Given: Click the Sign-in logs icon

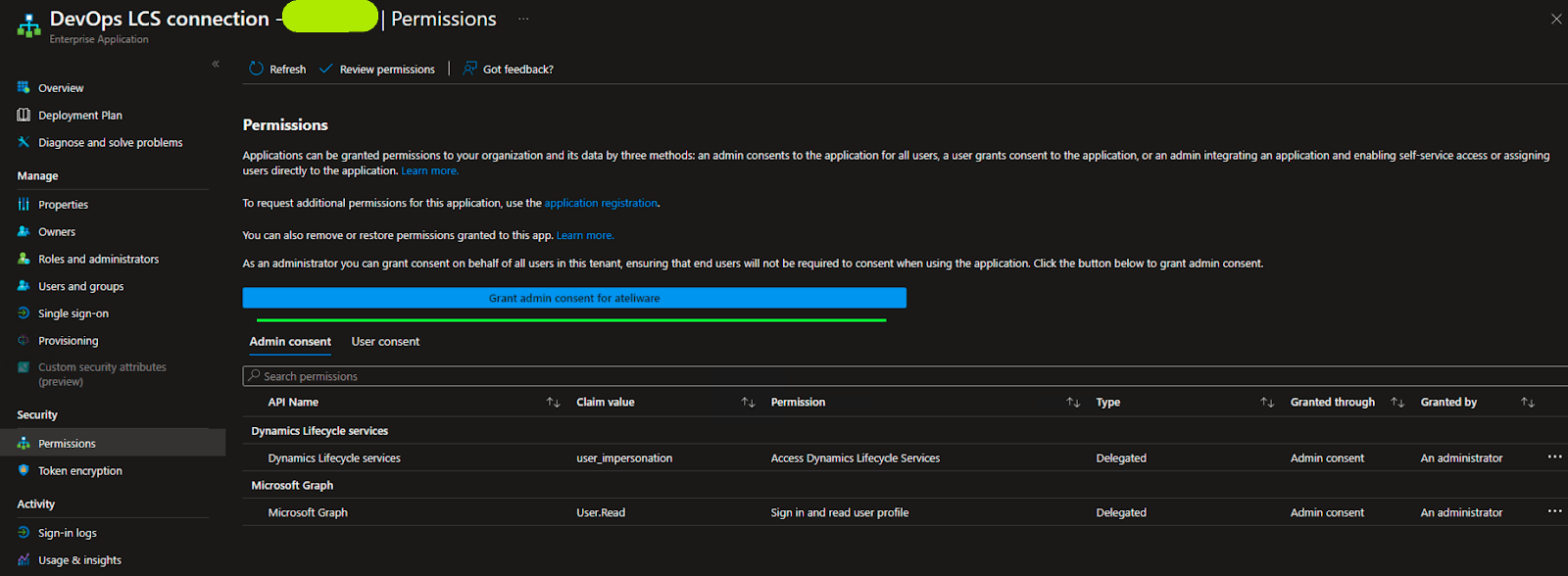Looking at the screenshot, I should [24, 532].
